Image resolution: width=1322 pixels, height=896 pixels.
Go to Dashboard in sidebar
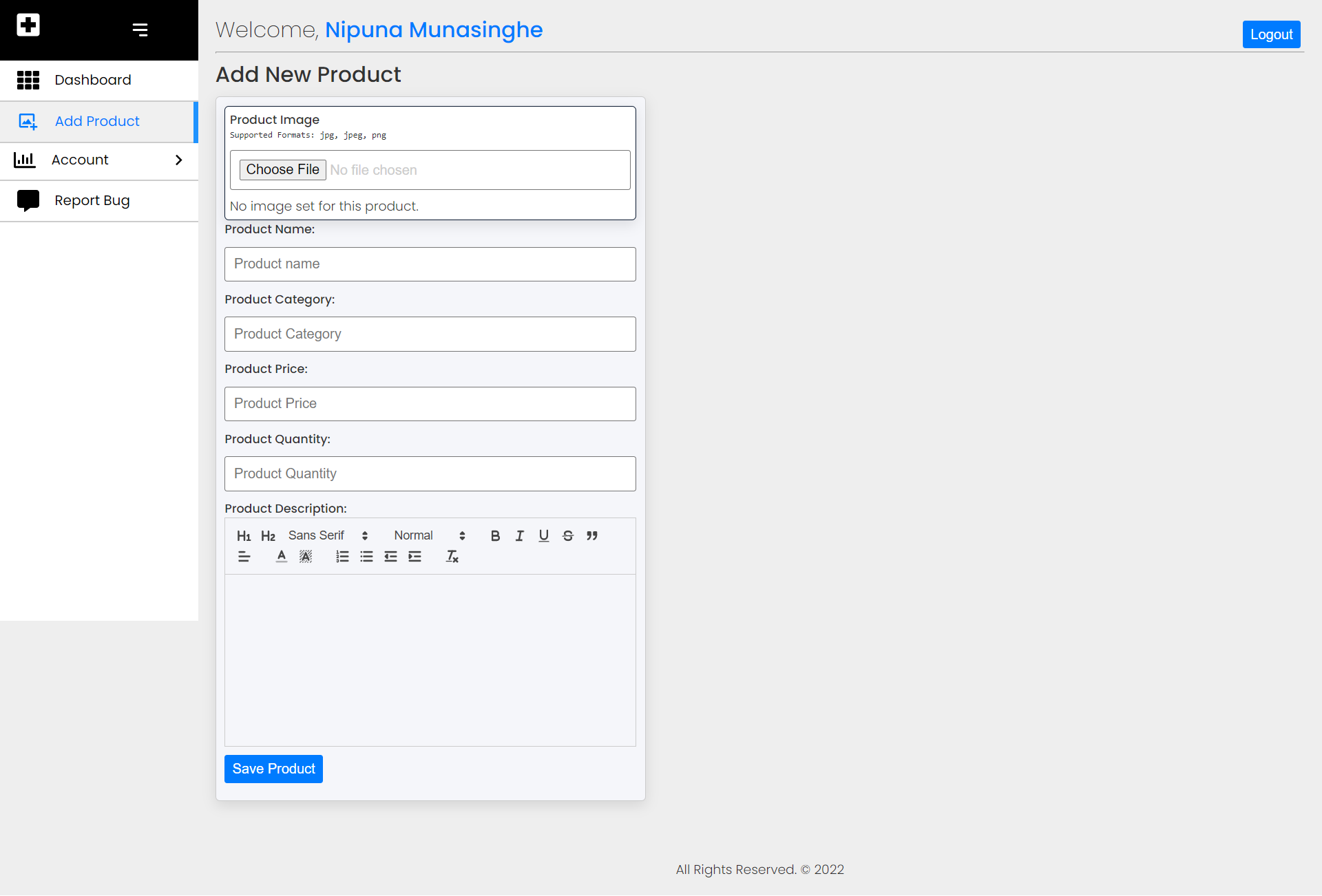click(x=93, y=80)
